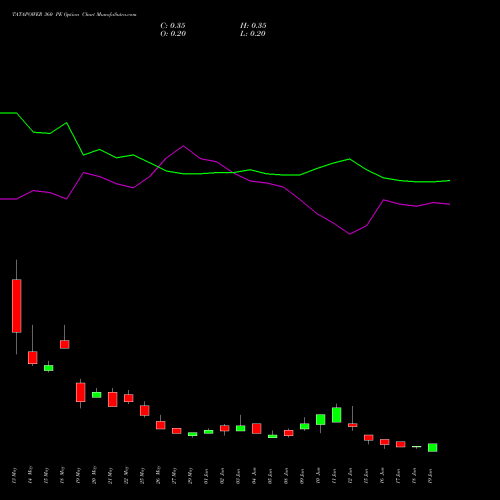This screenshot has height=500, width=500.
Task: Click the 13 May date label
Action: (14, 475)
